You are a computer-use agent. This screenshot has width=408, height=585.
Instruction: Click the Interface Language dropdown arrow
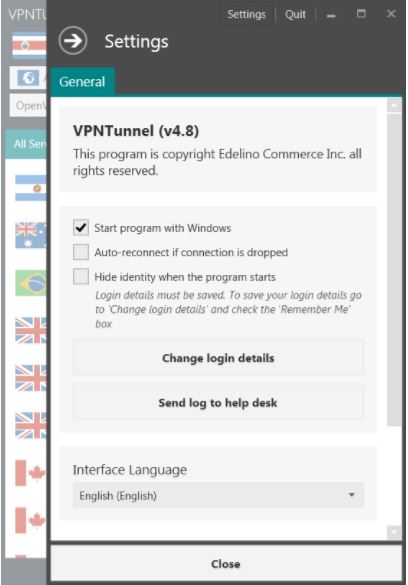coord(351,495)
